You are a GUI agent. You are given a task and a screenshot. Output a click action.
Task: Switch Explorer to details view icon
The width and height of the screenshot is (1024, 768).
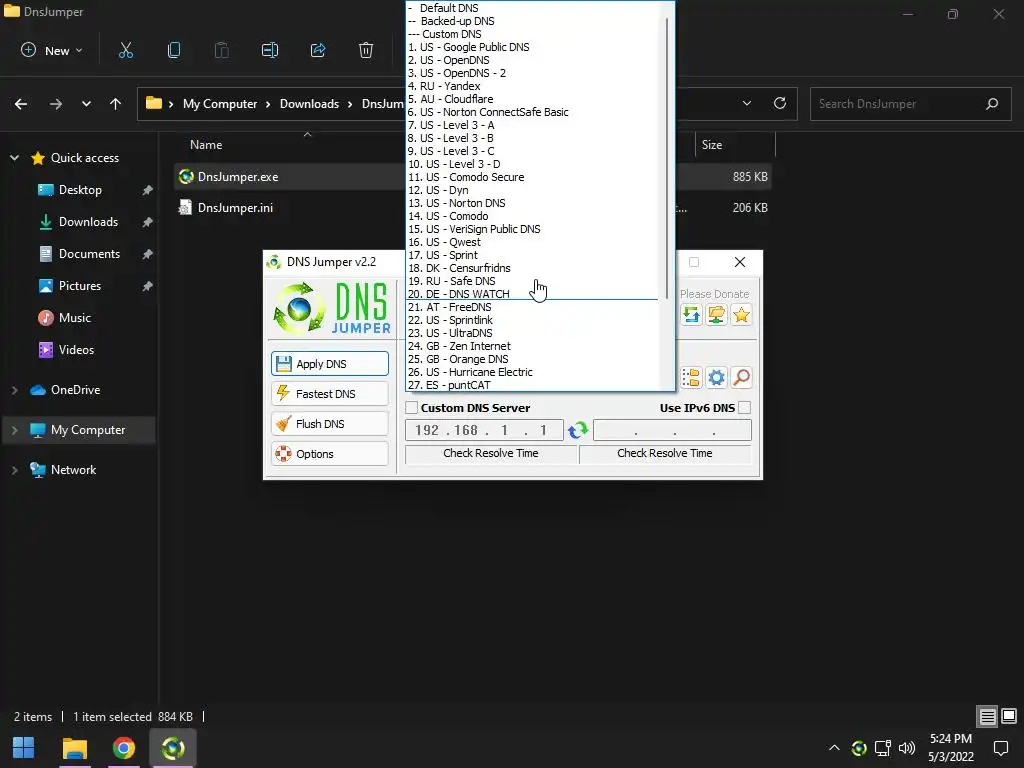tap(987, 716)
